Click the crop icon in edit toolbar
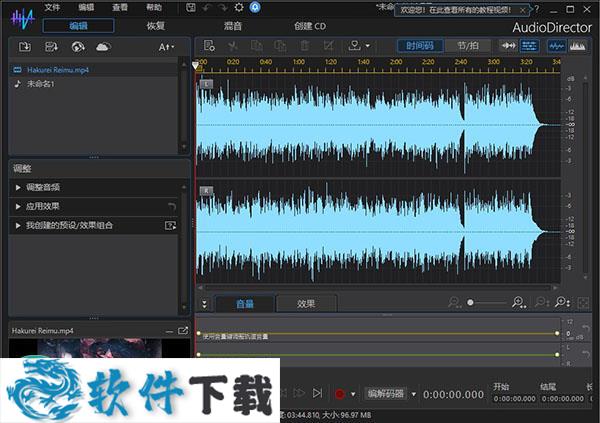Screen dimensions: 600x423 tap(328, 46)
